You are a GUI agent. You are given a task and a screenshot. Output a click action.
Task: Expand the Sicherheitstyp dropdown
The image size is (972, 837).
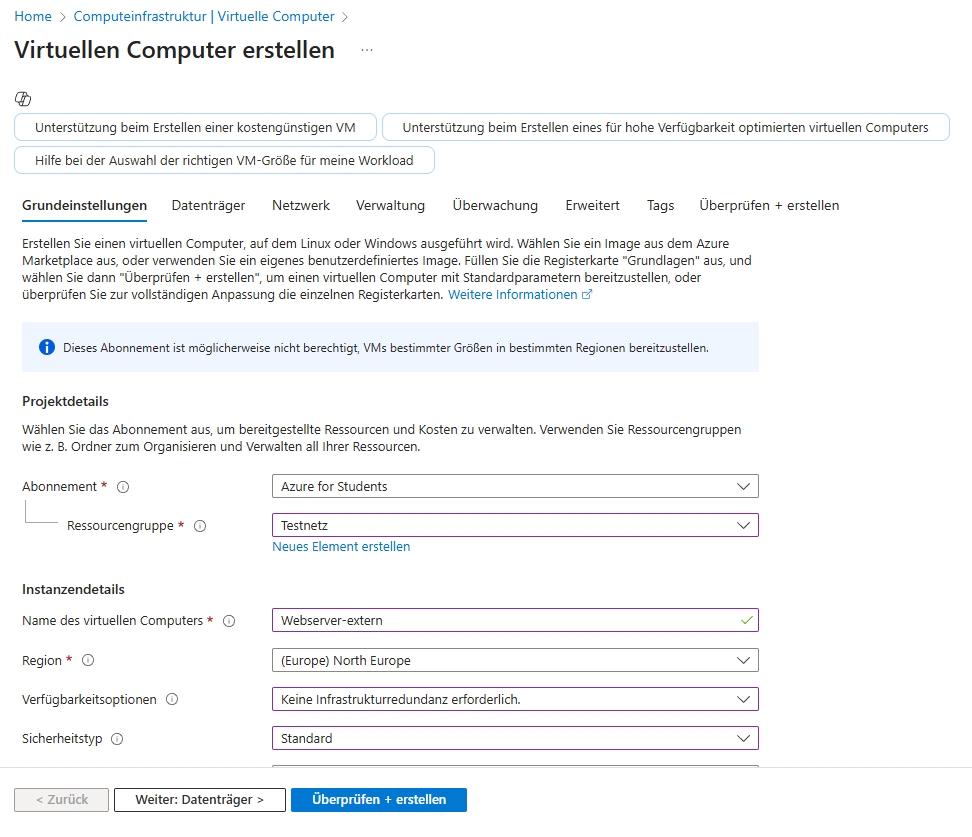pyautogui.click(x=515, y=739)
